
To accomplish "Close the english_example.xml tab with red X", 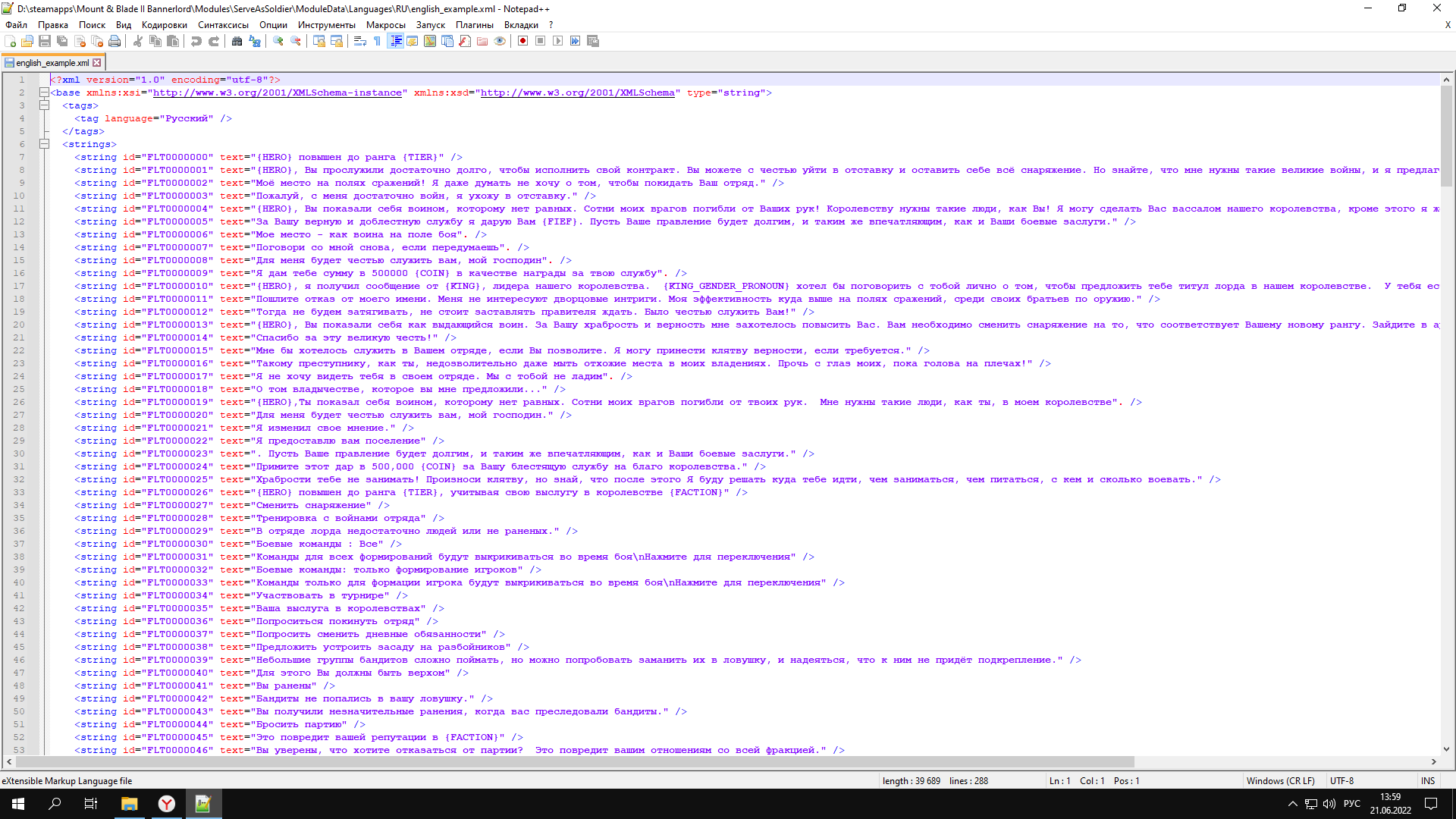I will (97, 63).
